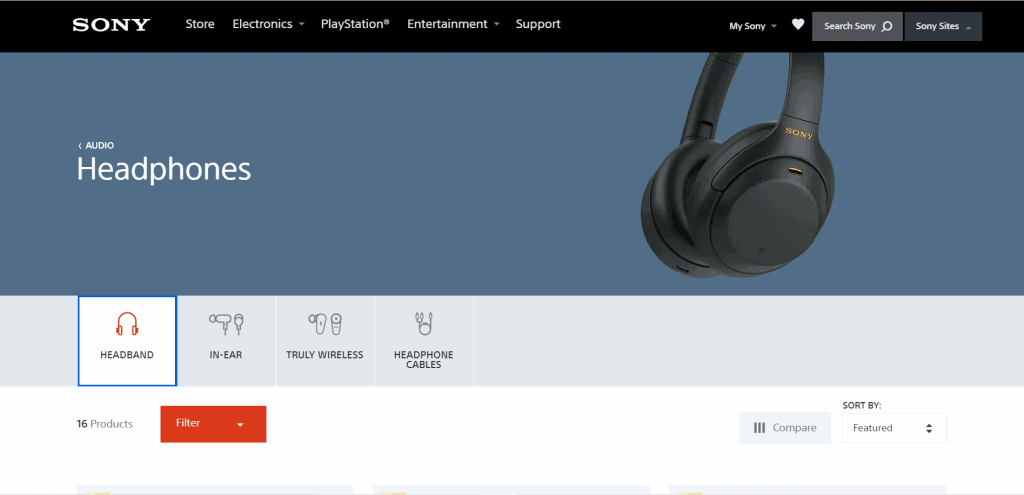Click the Headphones page heading
This screenshot has height=495, width=1024.
tap(164, 169)
